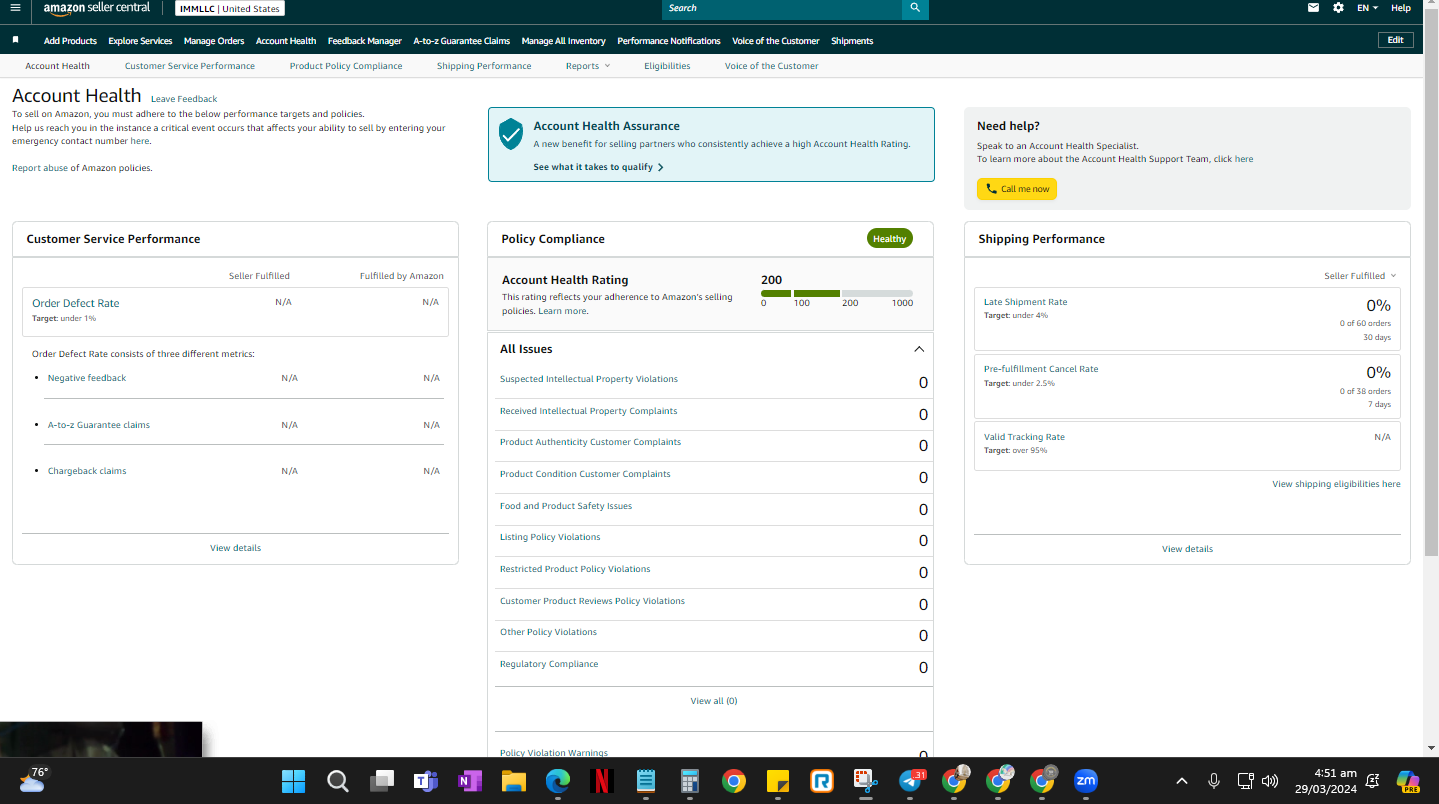Open the notification center bell icon

point(1372,781)
